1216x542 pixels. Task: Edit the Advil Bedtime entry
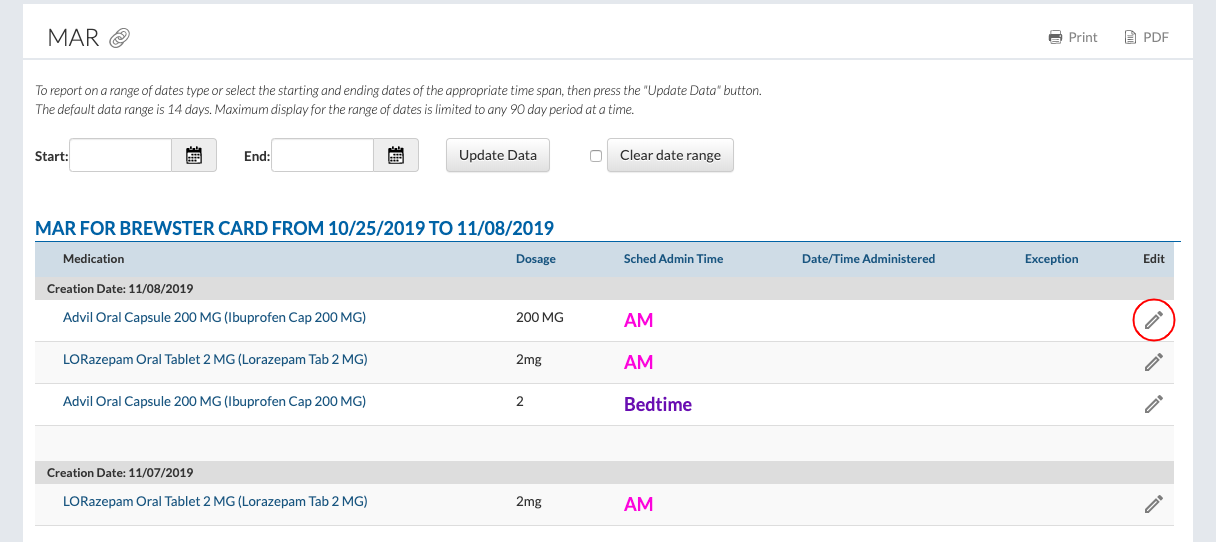[1153, 404]
